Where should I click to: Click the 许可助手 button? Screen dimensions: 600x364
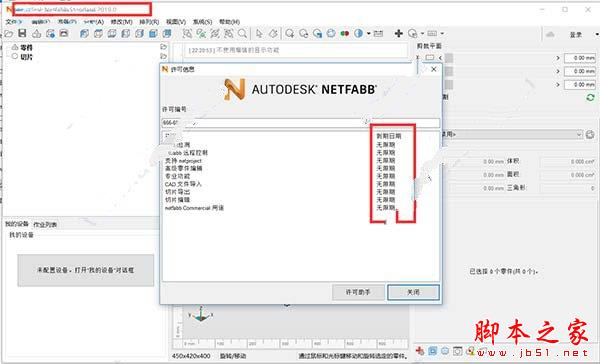pyautogui.click(x=358, y=292)
